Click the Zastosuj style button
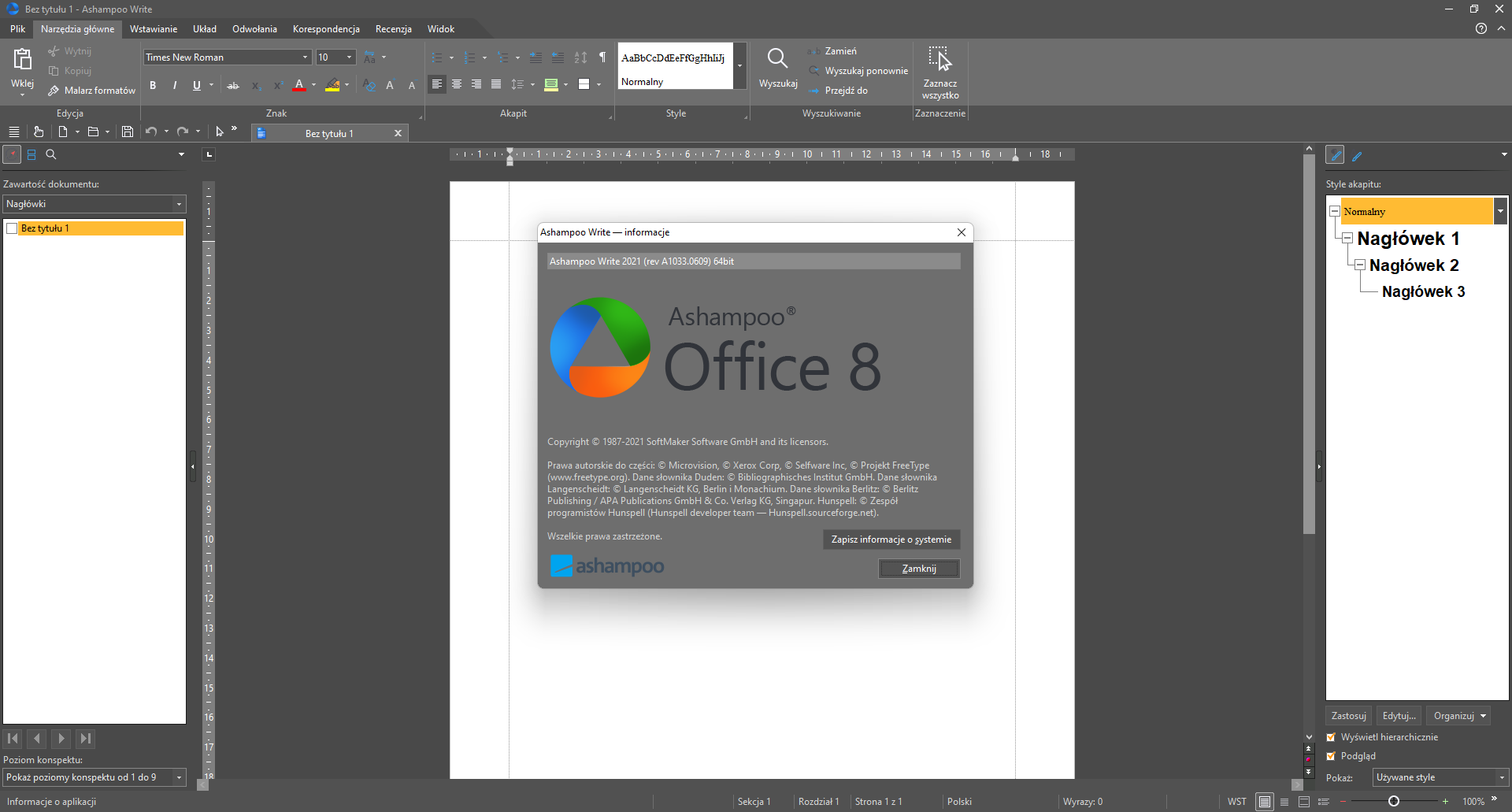Viewport: 1512px width, 812px height. [x=1349, y=716]
